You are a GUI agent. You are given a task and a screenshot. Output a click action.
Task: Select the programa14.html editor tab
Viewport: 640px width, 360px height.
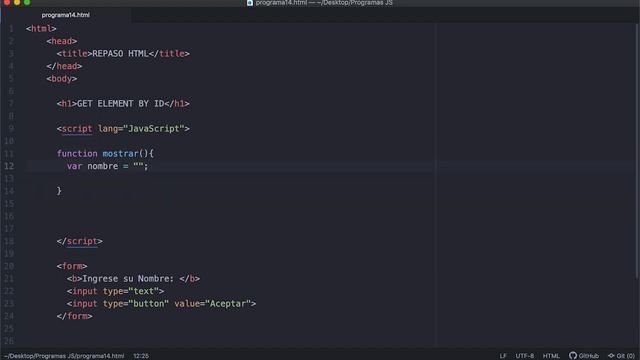[x=65, y=15]
